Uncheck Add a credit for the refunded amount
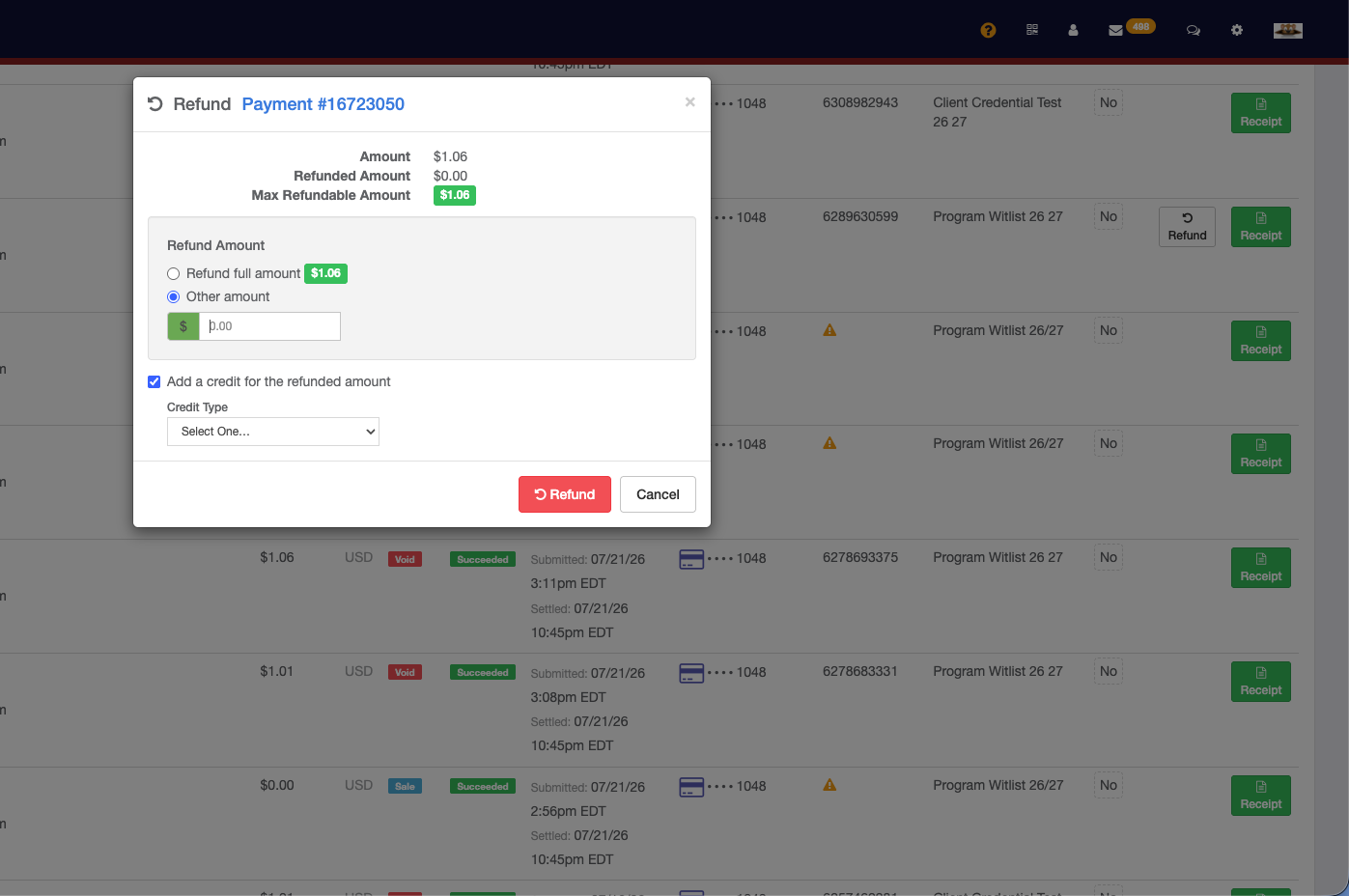This screenshot has height=896, width=1349. pos(154,382)
